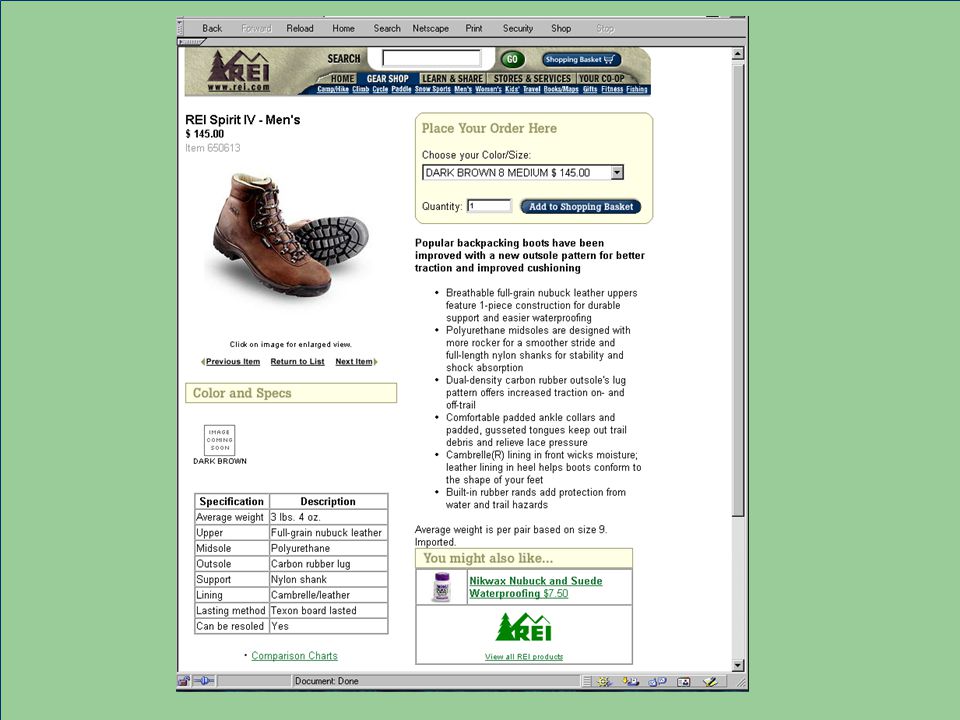The width and height of the screenshot is (960, 720).
Task: Open the Comparison Charts link
Action: click(x=294, y=656)
